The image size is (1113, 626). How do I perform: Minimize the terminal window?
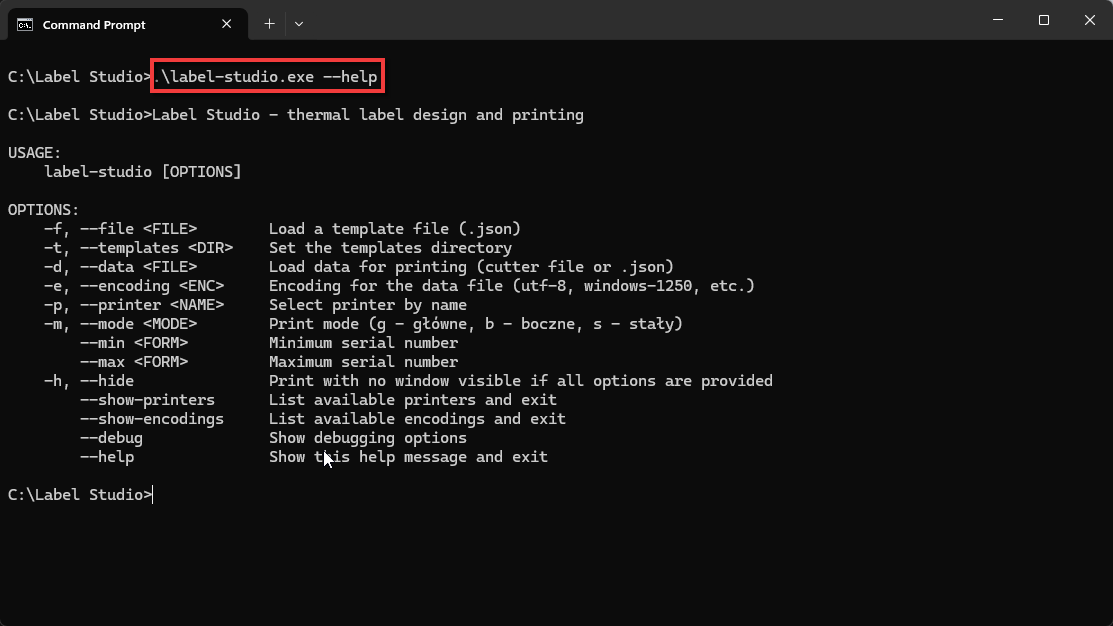coord(998,20)
